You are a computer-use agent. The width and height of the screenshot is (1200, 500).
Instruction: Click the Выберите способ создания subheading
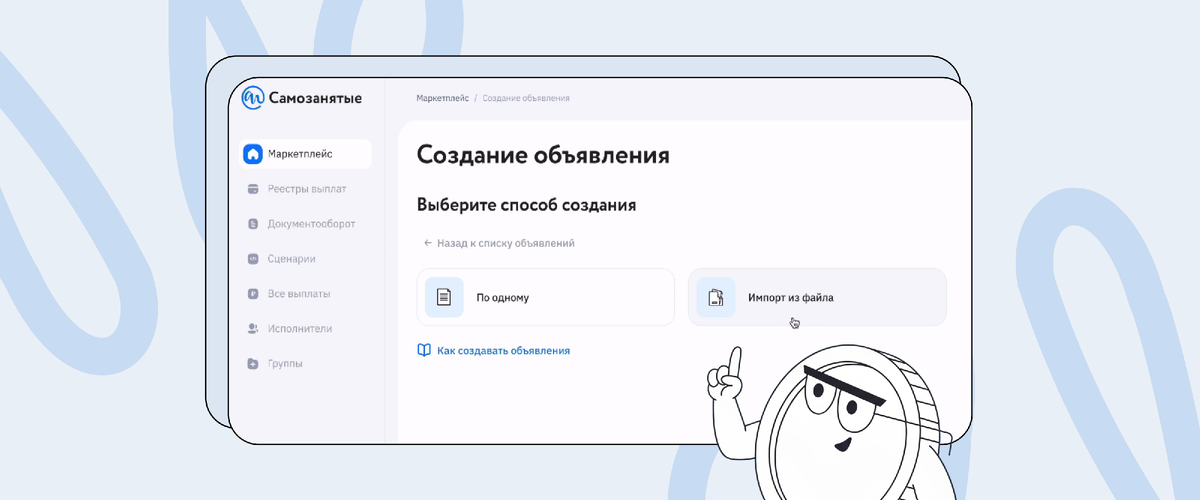point(527,205)
